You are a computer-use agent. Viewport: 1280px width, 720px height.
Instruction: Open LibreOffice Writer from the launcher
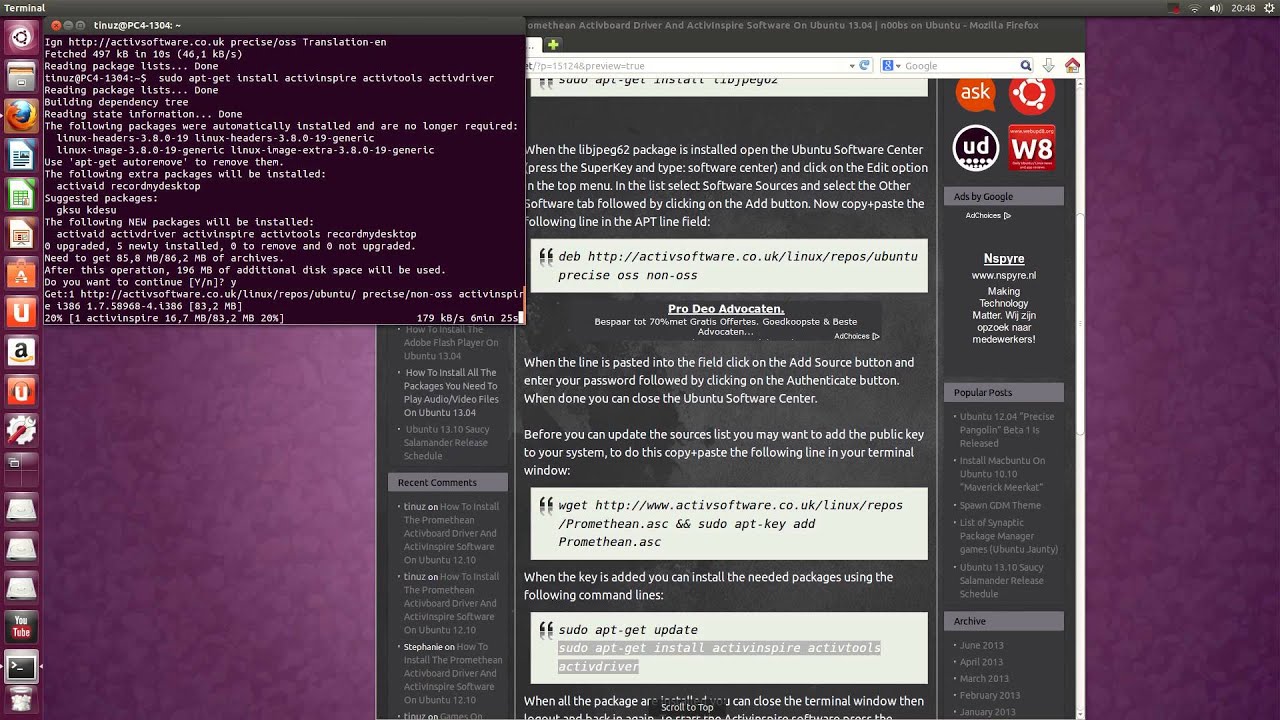(x=21, y=156)
